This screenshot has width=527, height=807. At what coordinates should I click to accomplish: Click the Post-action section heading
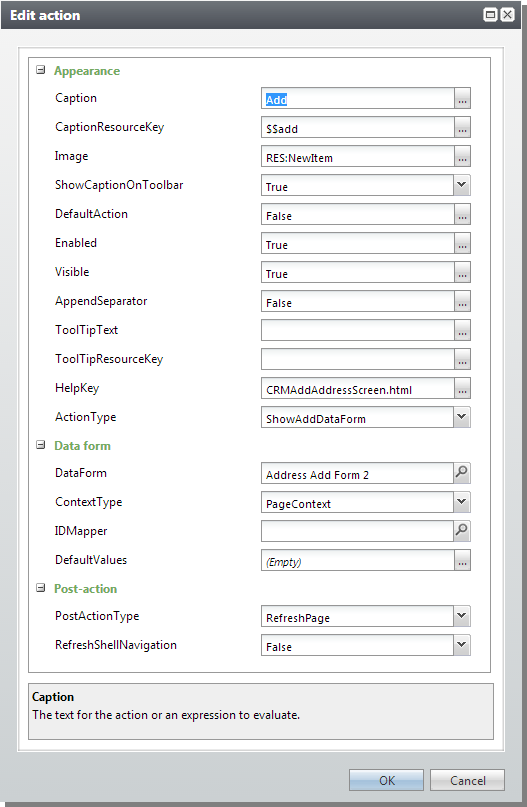85,588
